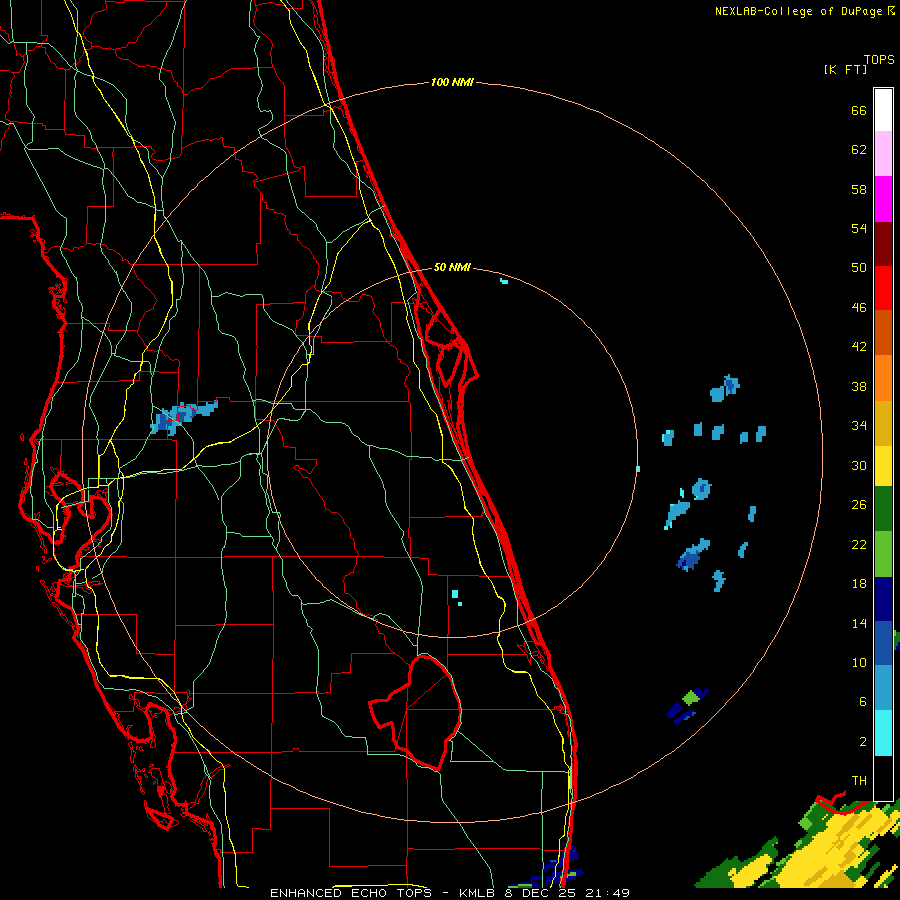900x900 pixels.
Task: Pick the light pink legend swatch
Action: tap(883, 153)
